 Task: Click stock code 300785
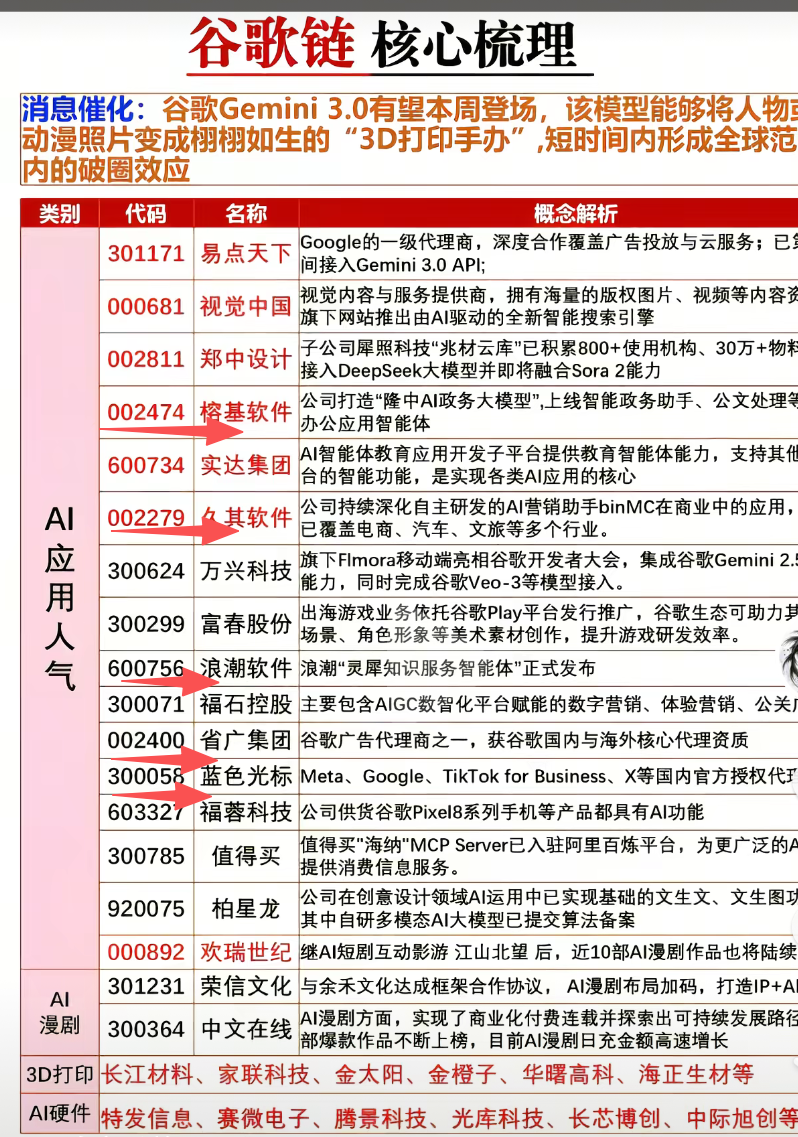tap(146, 856)
